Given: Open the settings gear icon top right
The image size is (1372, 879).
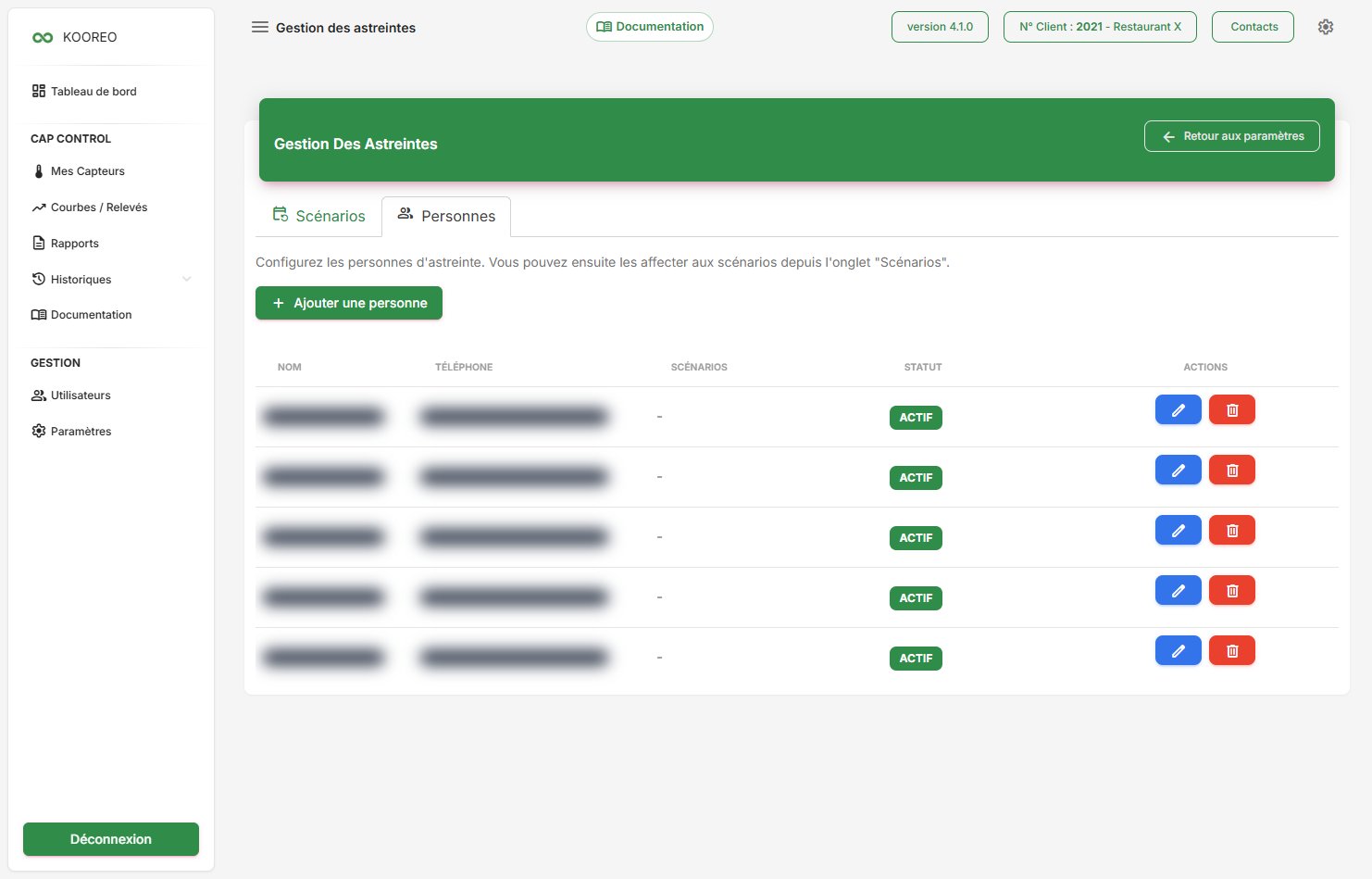Looking at the screenshot, I should pyautogui.click(x=1326, y=27).
